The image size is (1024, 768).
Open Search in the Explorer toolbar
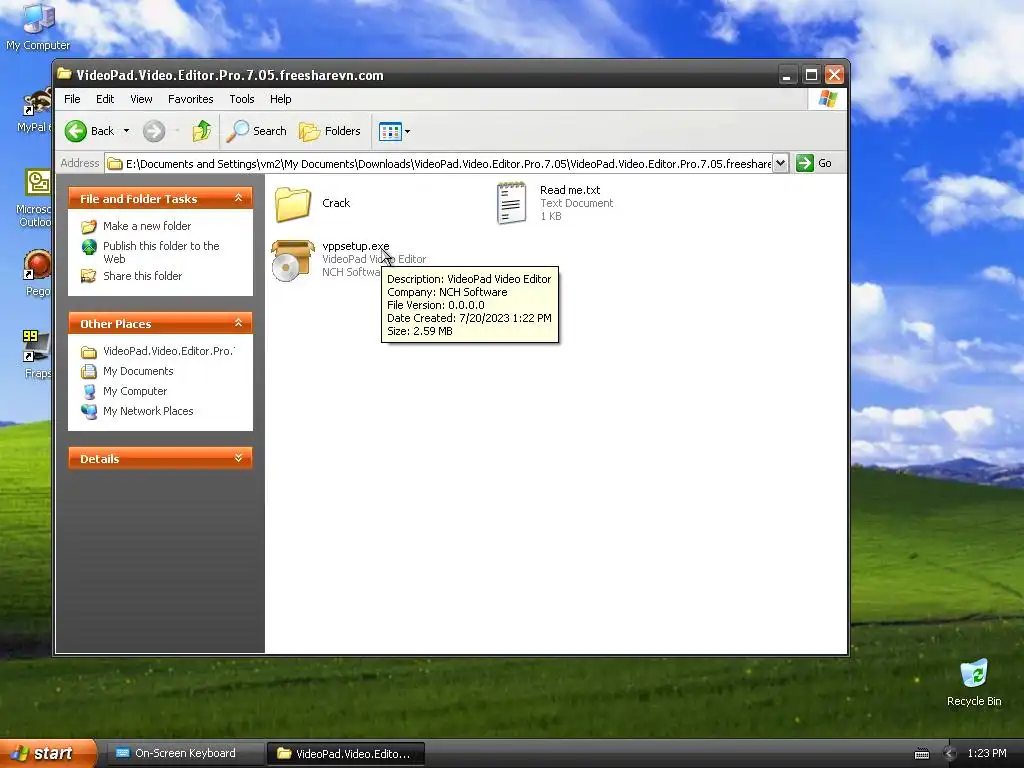pyautogui.click(x=257, y=131)
